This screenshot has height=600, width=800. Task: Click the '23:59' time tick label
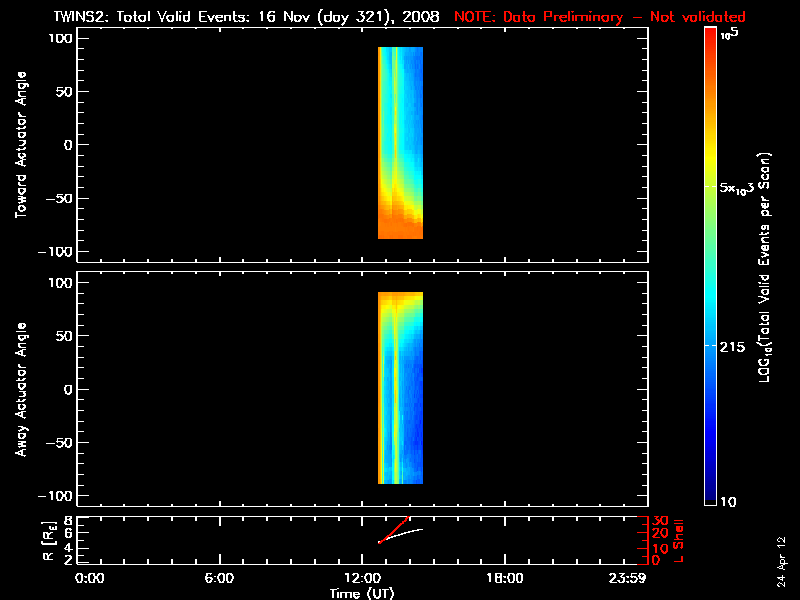(x=627, y=578)
